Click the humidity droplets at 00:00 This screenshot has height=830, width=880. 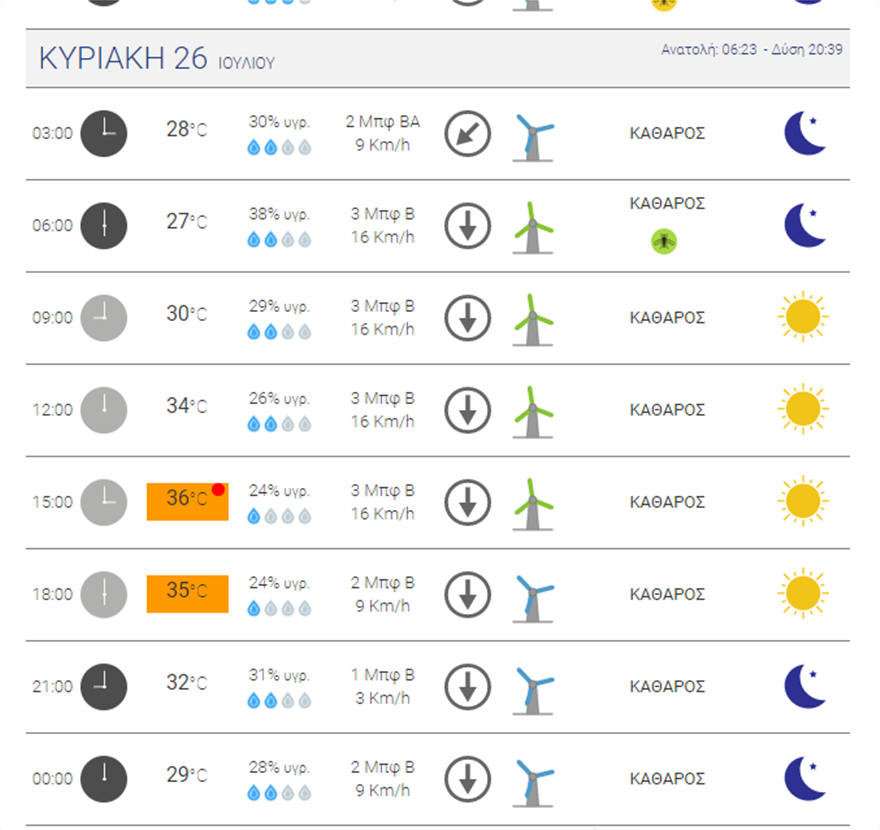click(279, 793)
